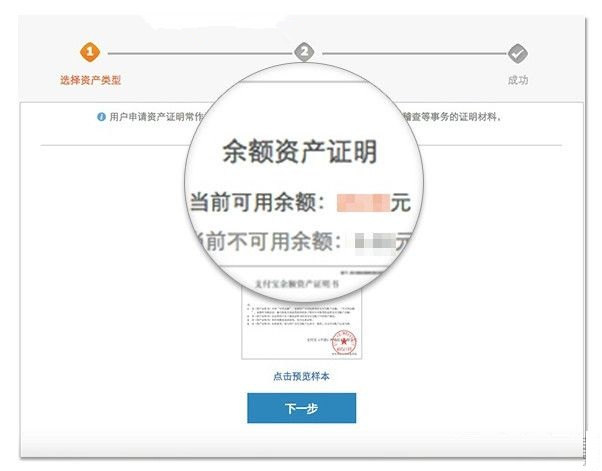Click the 余额资产证明 heading in the magnifier
The image size is (602, 471).
click(300, 152)
